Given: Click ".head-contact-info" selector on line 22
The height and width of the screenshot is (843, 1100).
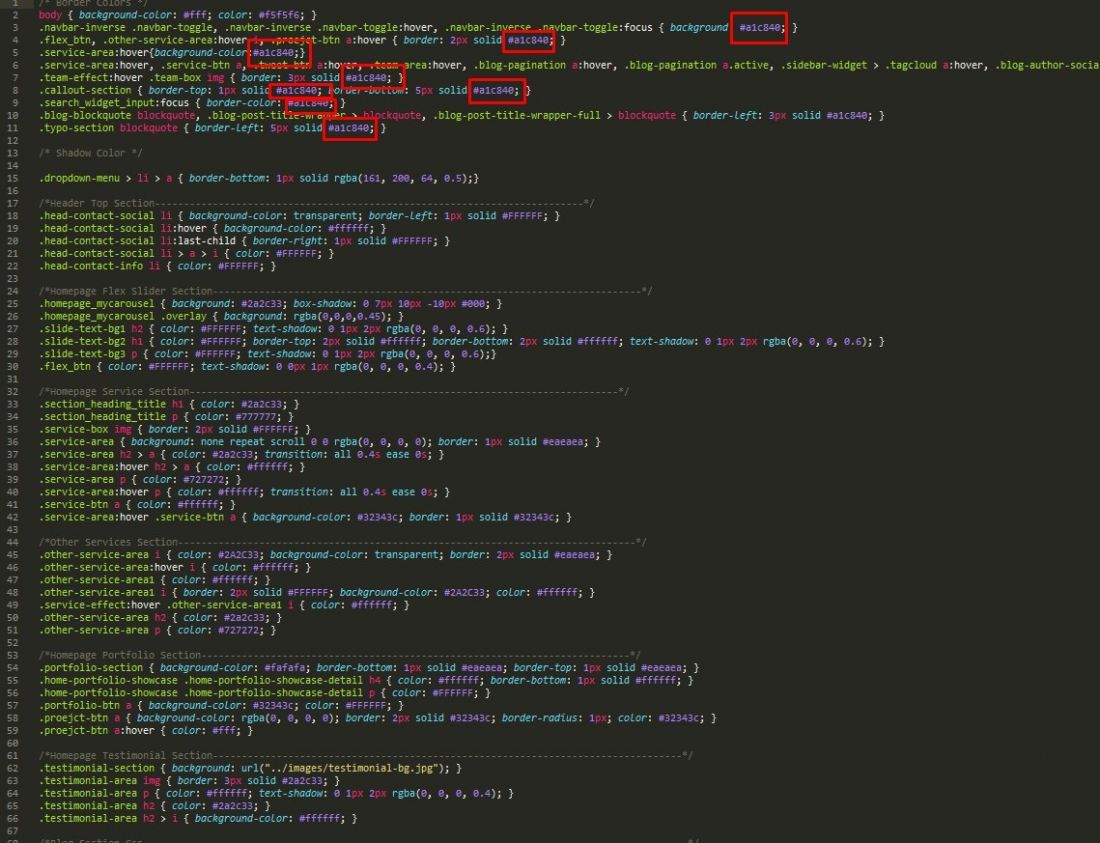Looking at the screenshot, I should (x=90, y=267).
